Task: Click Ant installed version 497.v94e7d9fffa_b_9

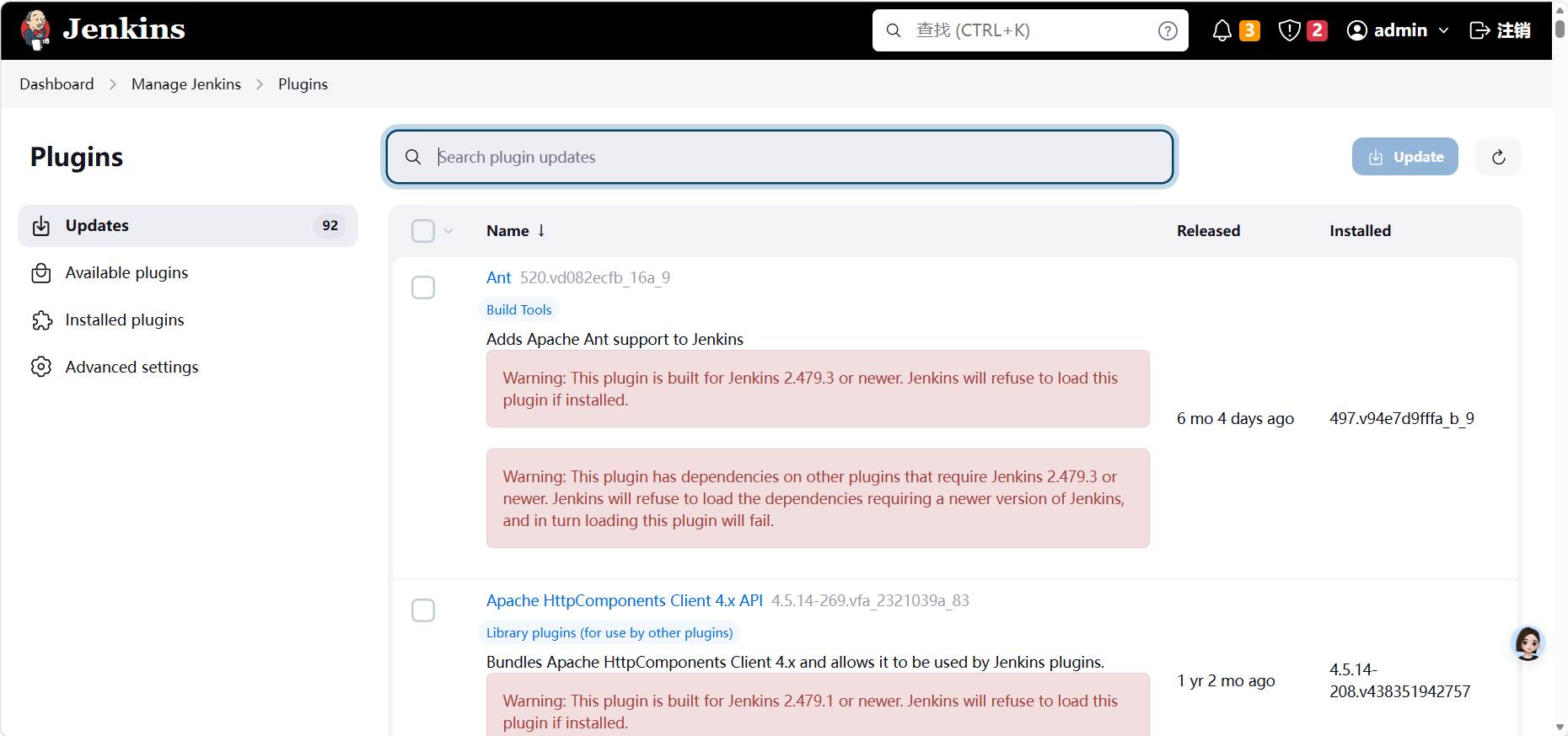Action: pyautogui.click(x=1402, y=418)
